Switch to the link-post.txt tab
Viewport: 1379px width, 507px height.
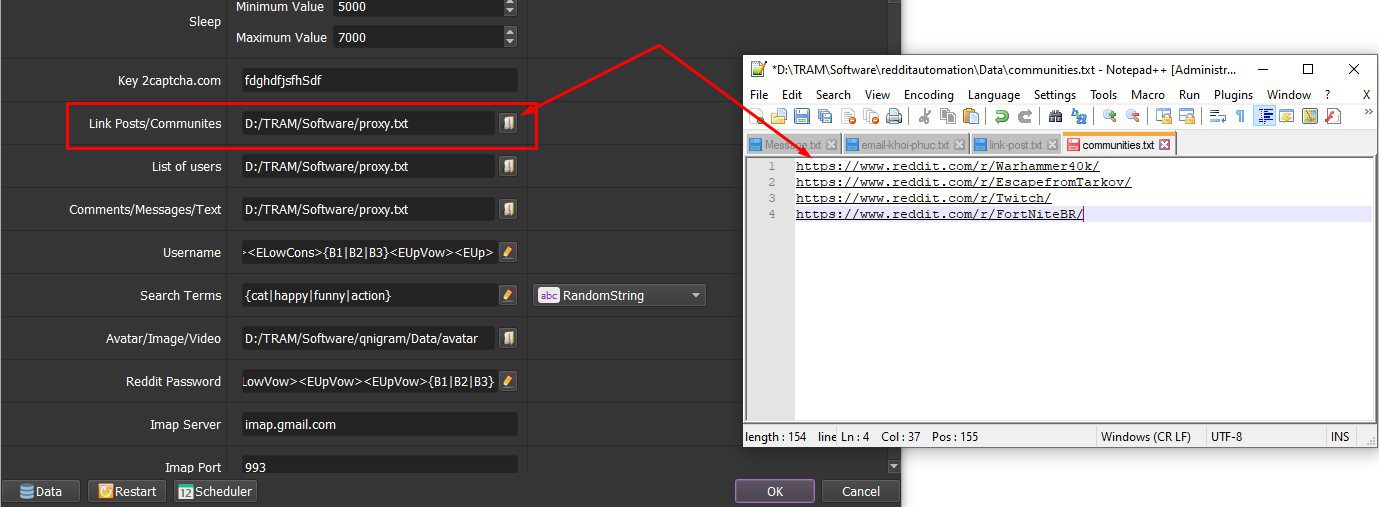[x=1015, y=145]
